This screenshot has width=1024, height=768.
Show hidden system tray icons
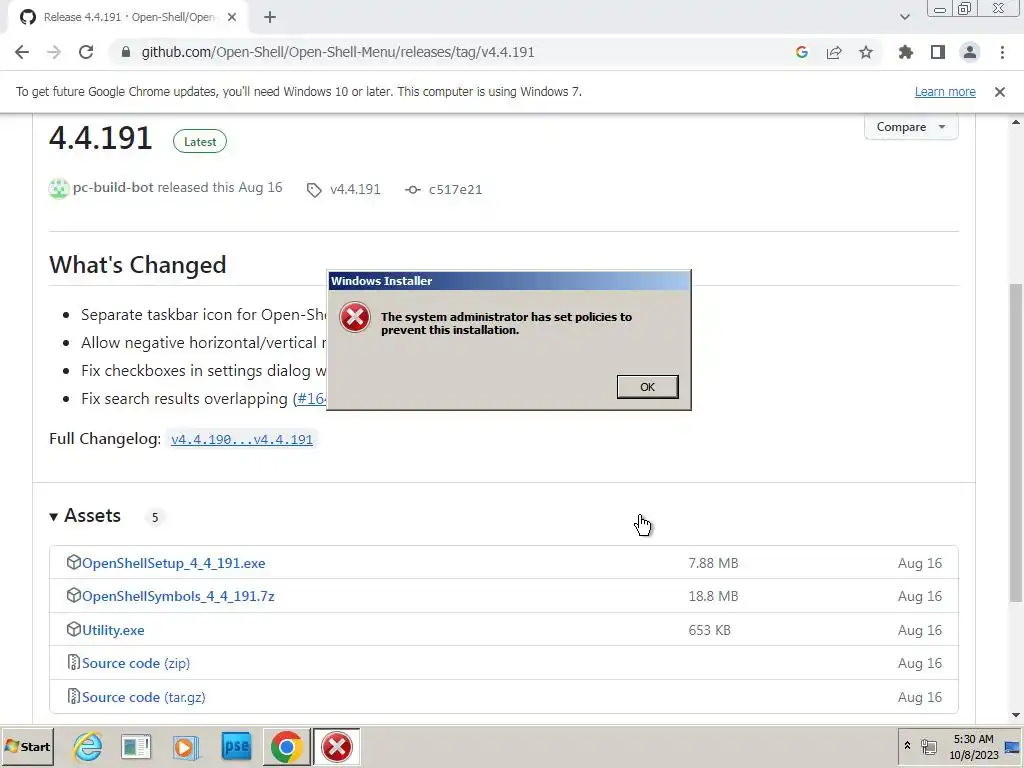[x=907, y=745]
